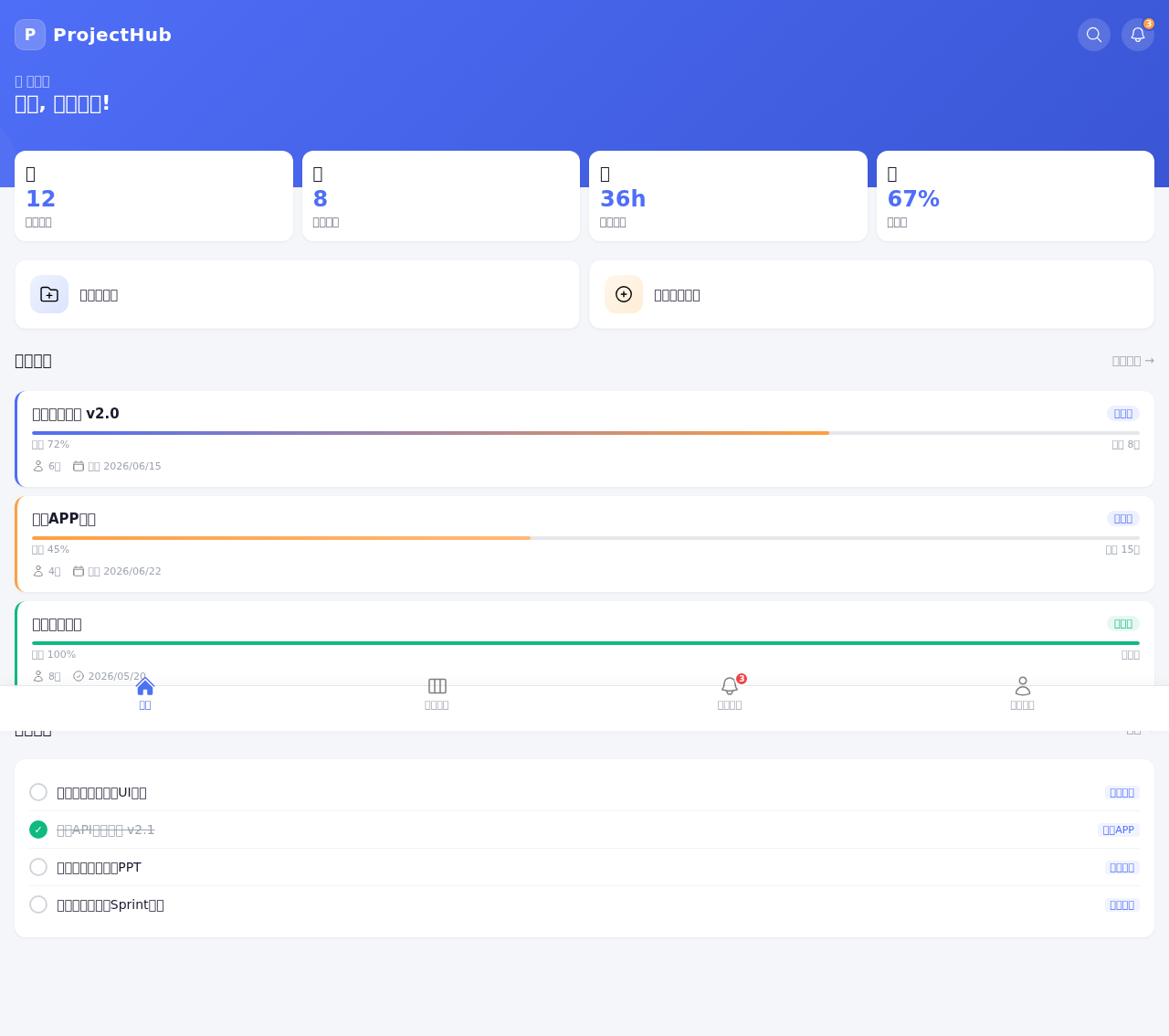Click the 72% progress bar of the v2.0 project
1169x1036 pixels.
point(585,433)
